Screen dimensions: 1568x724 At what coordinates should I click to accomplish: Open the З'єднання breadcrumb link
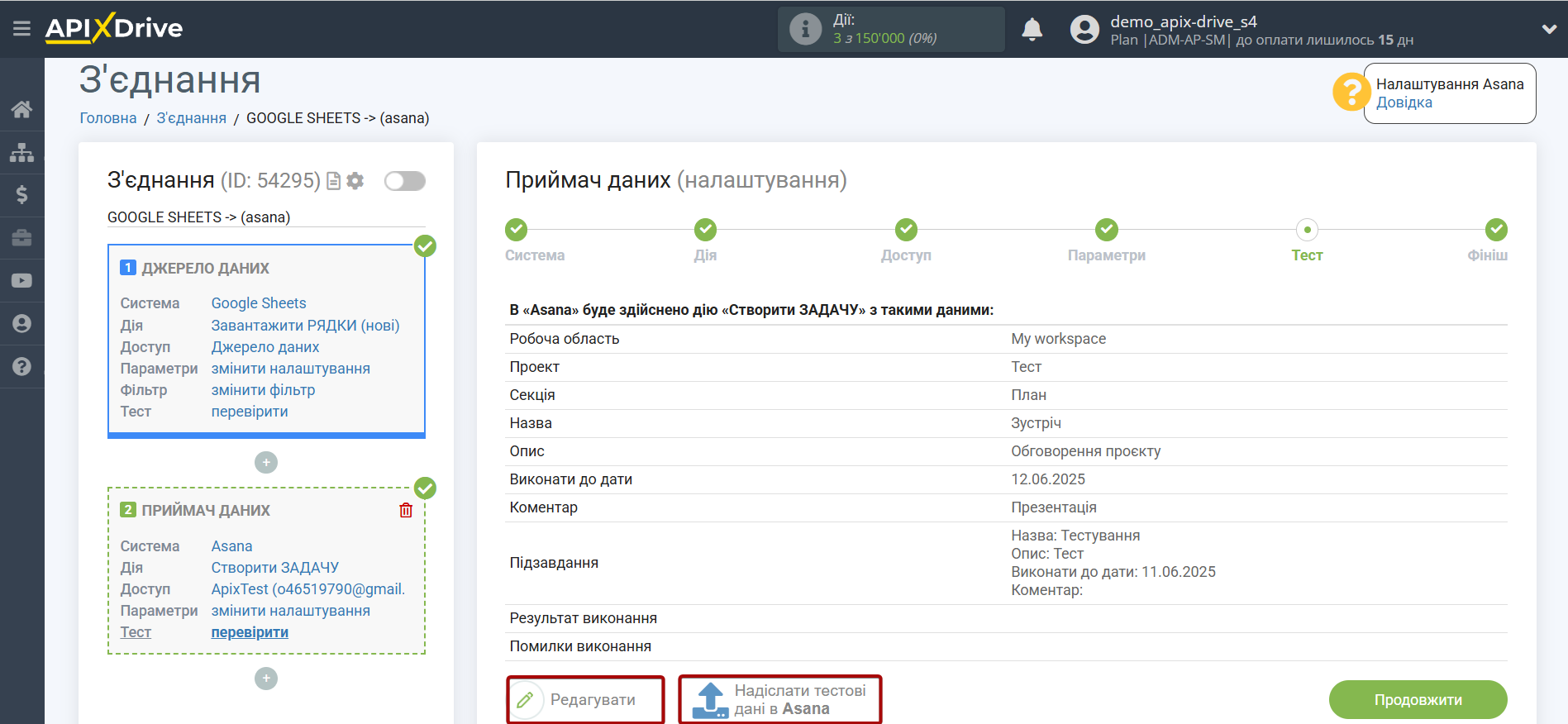pos(192,118)
